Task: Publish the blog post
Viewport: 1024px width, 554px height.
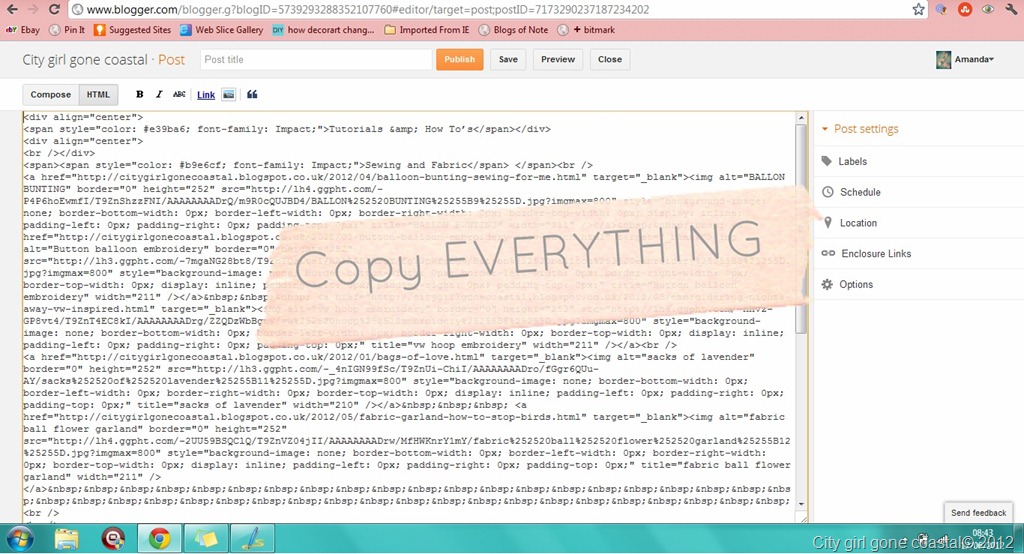Action: tap(460, 59)
